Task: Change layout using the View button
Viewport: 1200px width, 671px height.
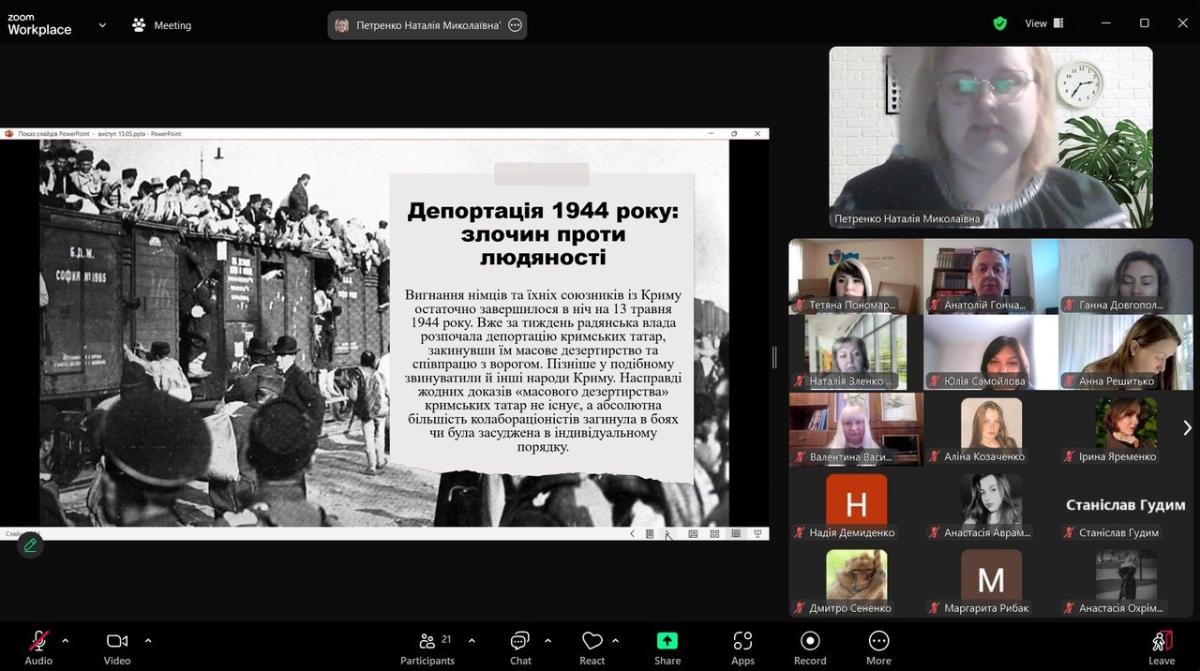Action: click(1044, 23)
